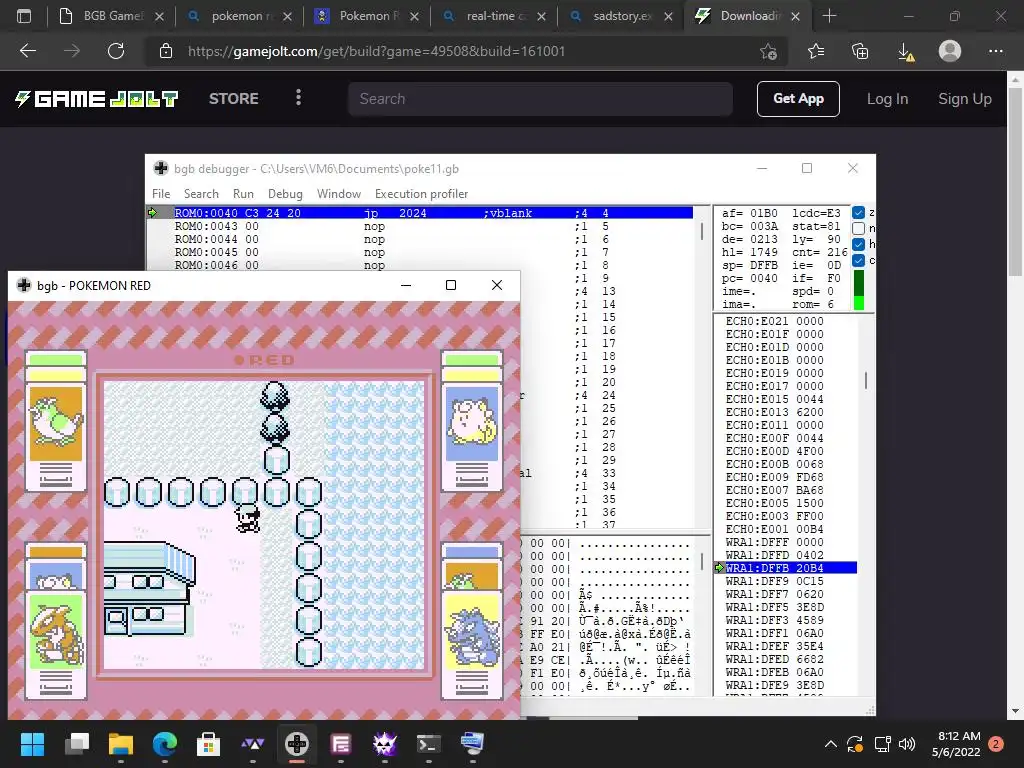Select the ROM0:0045 nop line
Viewport: 1024px width, 768px height.
click(x=434, y=252)
